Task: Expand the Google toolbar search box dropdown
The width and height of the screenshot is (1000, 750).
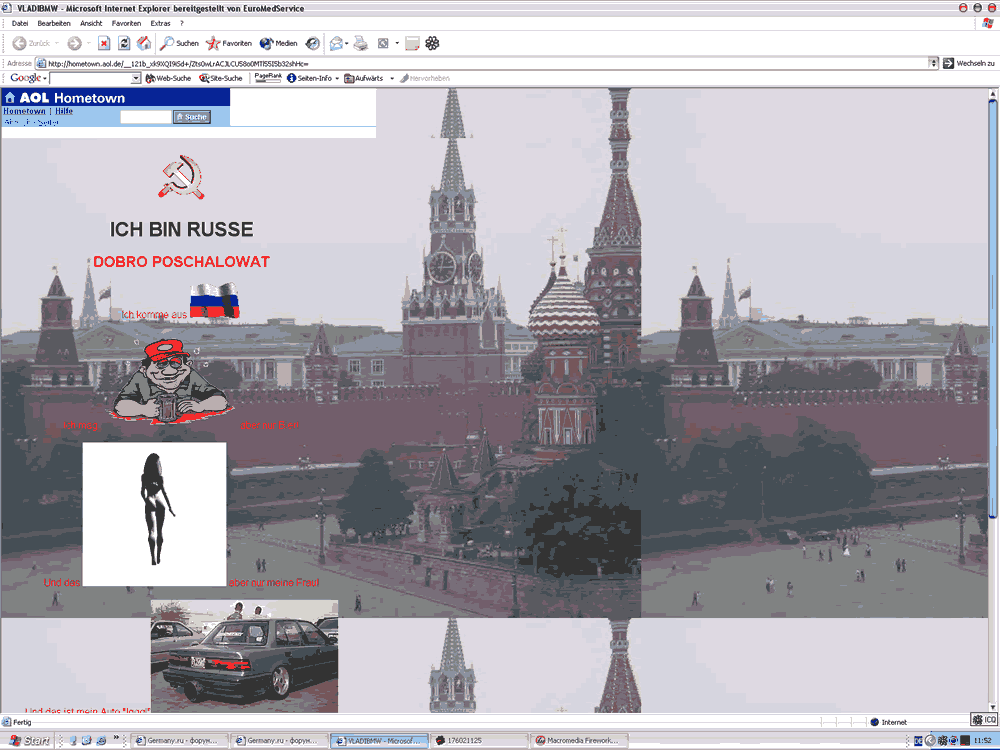Action: pyautogui.click(x=136, y=78)
